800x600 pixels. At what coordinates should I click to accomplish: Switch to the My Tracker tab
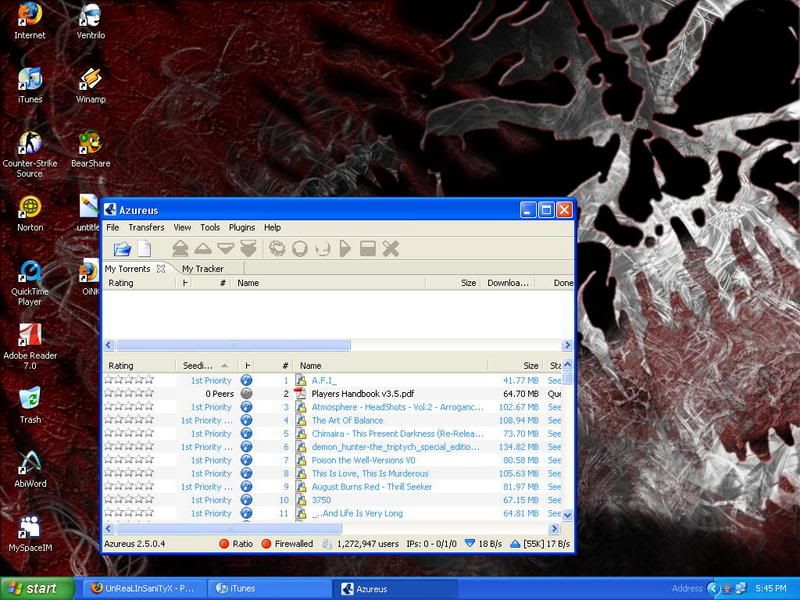click(x=203, y=268)
